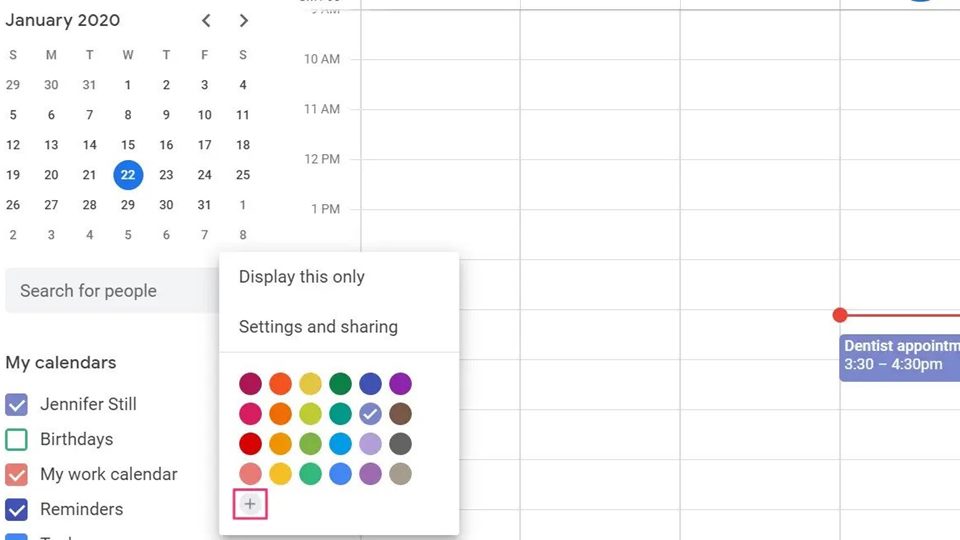Open Settings and sharing
The image size is (960, 540).
(x=318, y=327)
